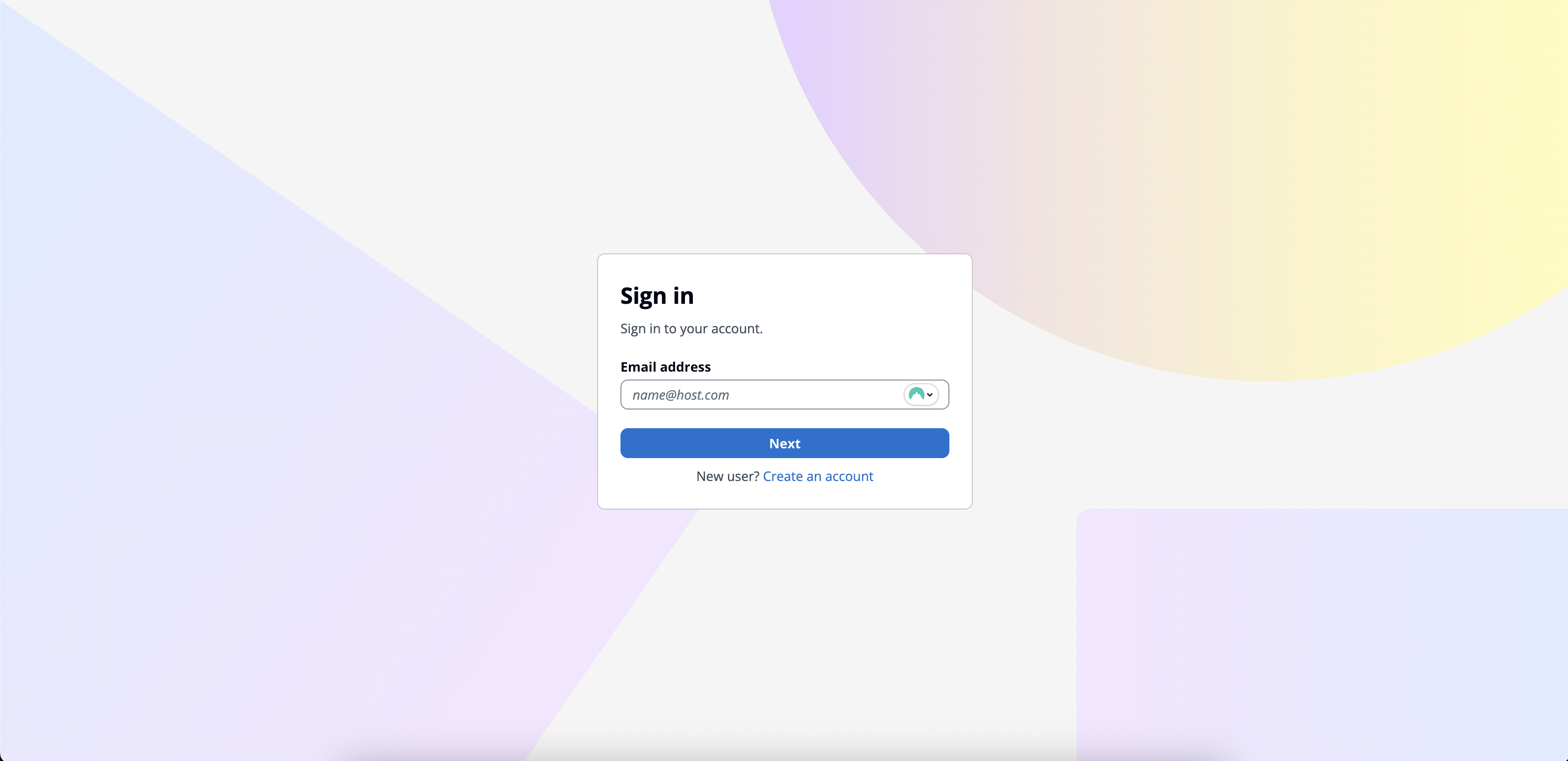The image size is (1568, 761).
Task: Click the Sign in heading
Action: click(657, 295)
